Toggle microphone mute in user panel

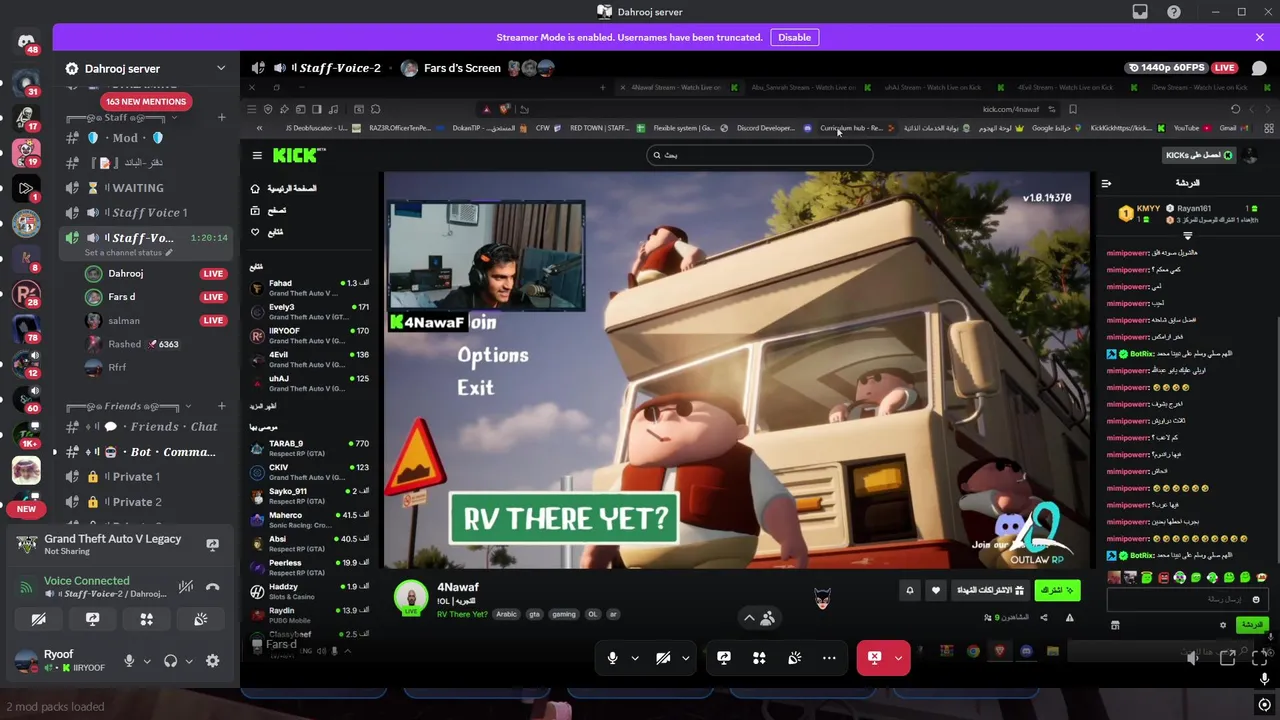129,661
